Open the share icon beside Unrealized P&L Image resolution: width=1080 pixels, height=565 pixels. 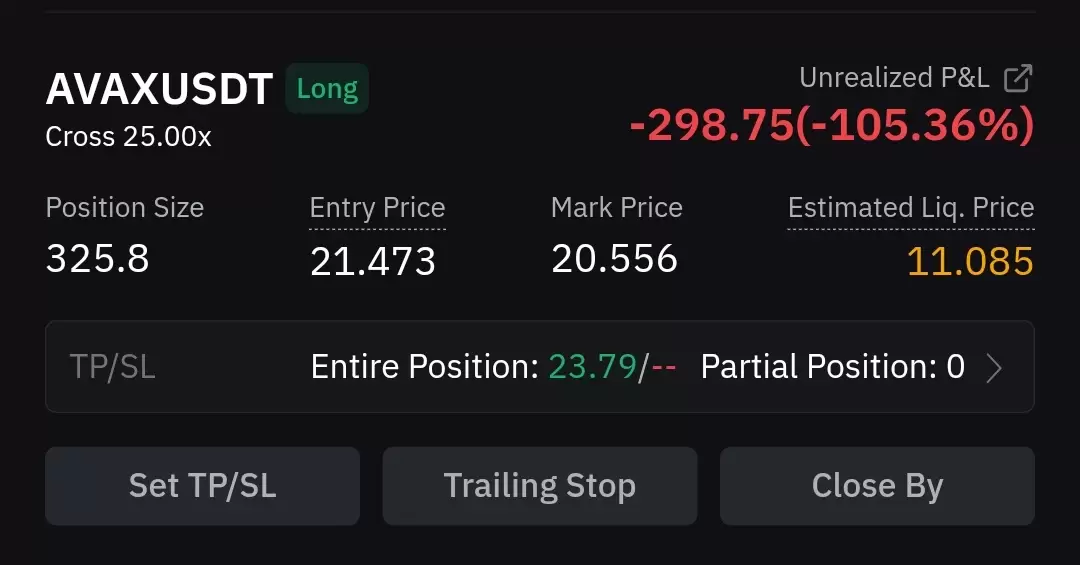(x=1018, y=78)
